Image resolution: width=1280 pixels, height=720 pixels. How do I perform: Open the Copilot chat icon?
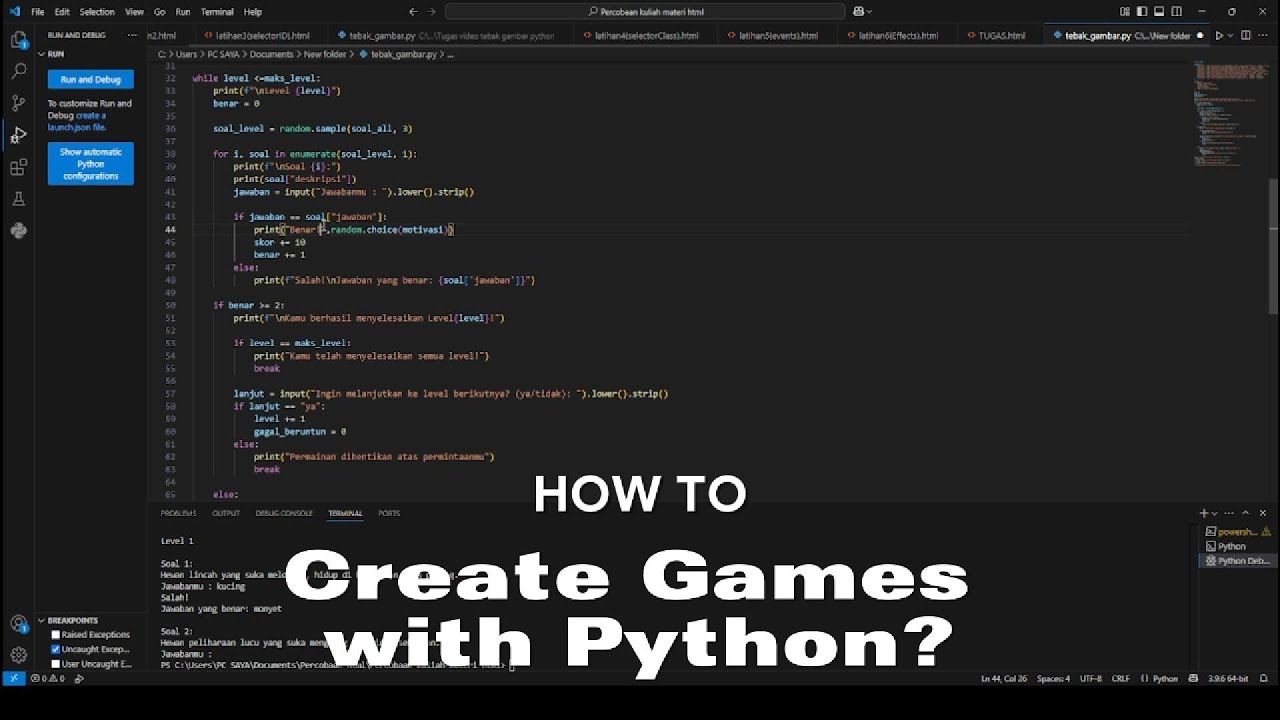tap(859, 12)
